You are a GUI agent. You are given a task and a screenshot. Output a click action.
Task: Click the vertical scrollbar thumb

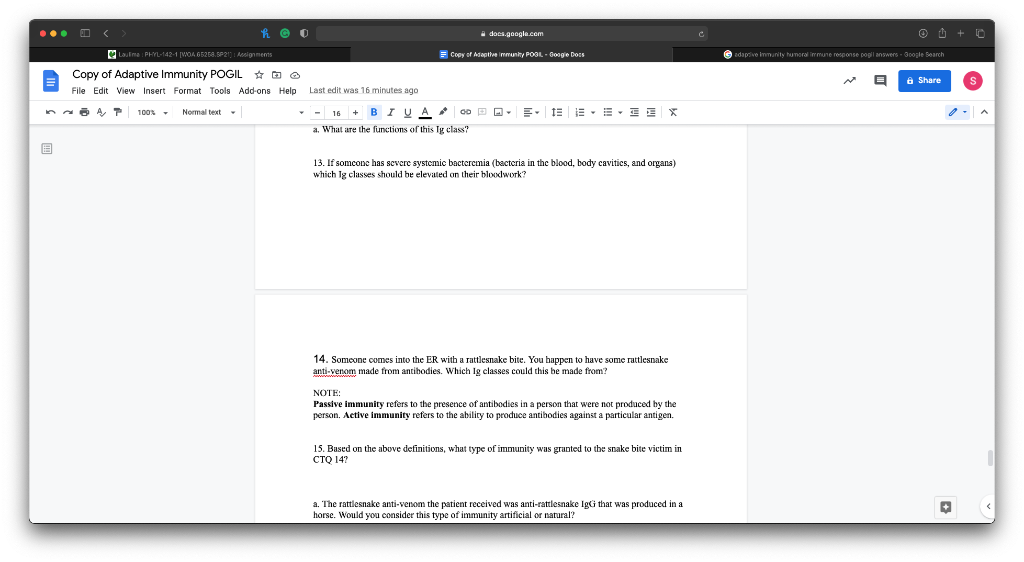(x=990, y=458)
